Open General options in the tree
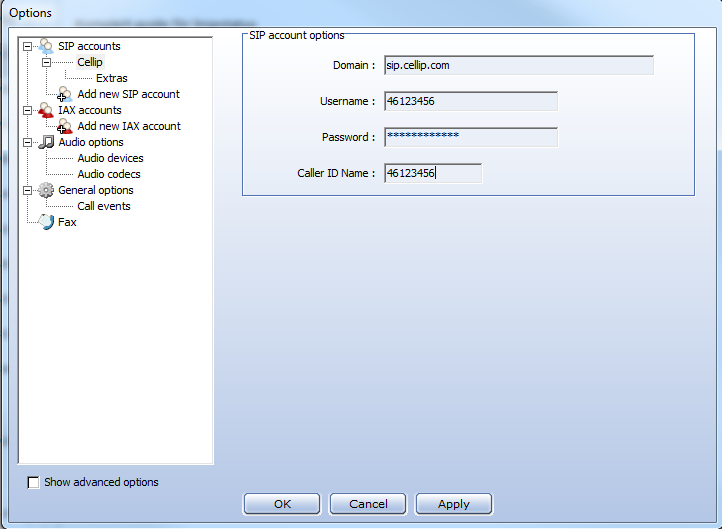 (96, 190)
